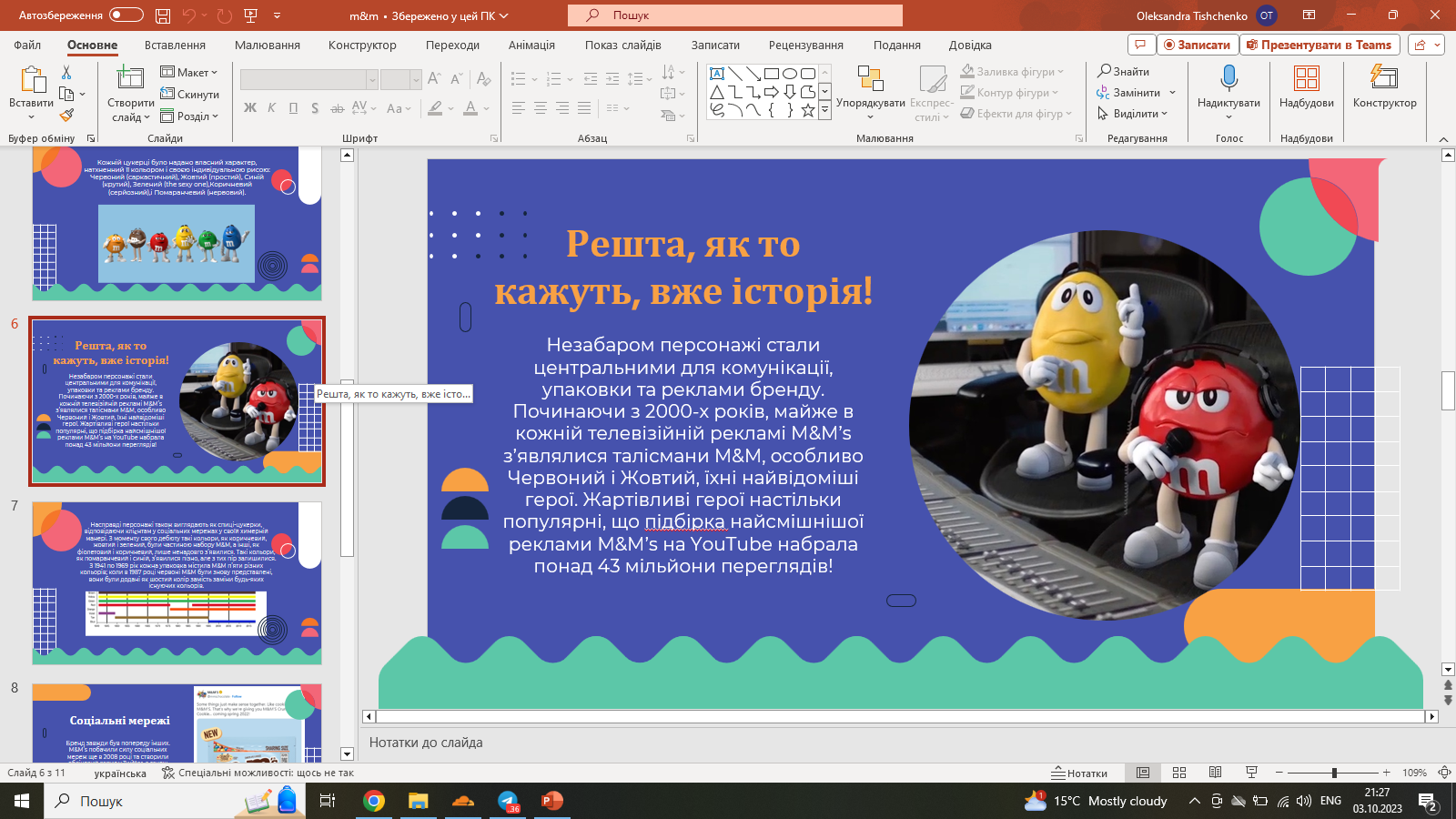Screen dimensions: 1456x819
Task: Click the New Slide icon
Action: point(130,78)
